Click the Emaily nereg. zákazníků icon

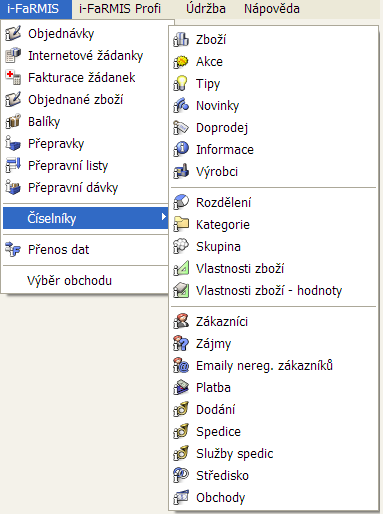click(x=181, y=365)
